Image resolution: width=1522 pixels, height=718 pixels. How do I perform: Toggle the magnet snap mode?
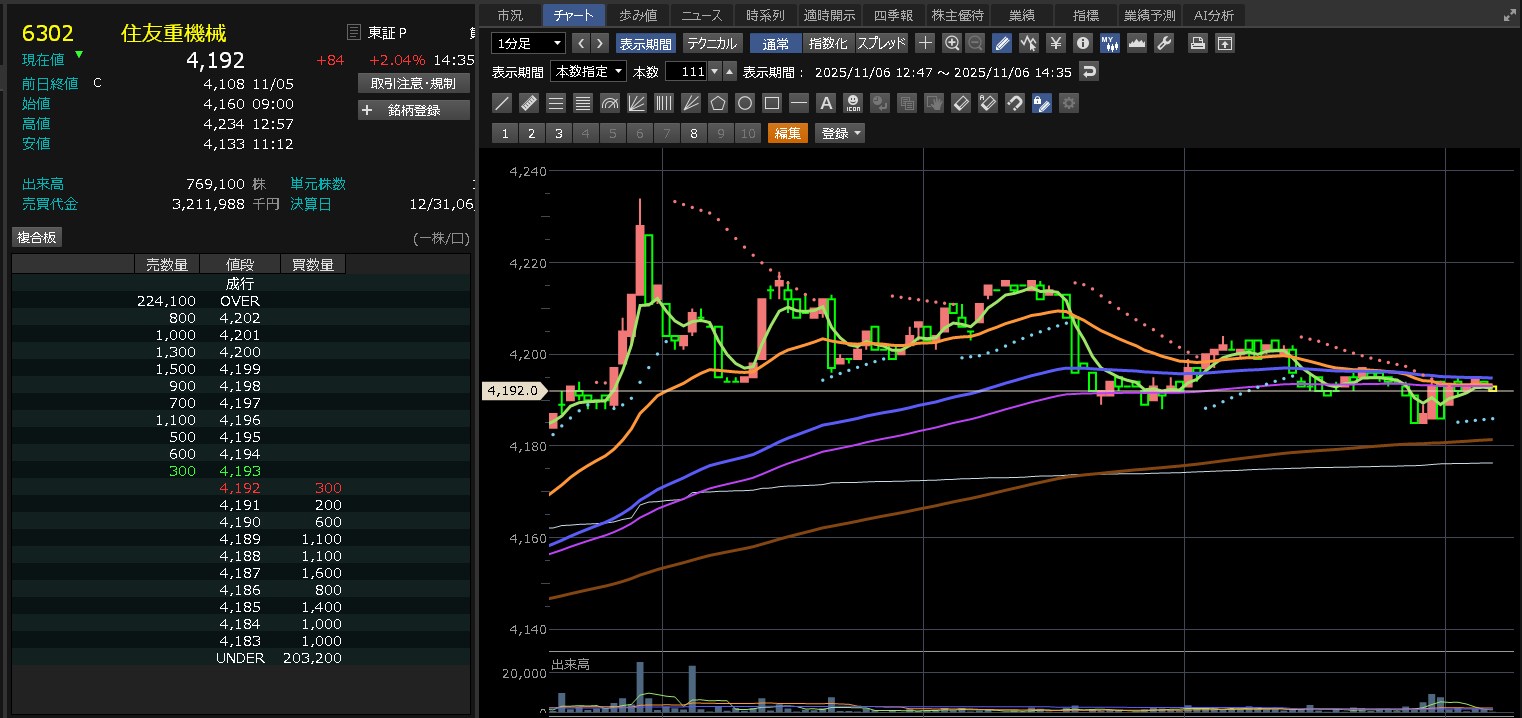point(1015,103)
